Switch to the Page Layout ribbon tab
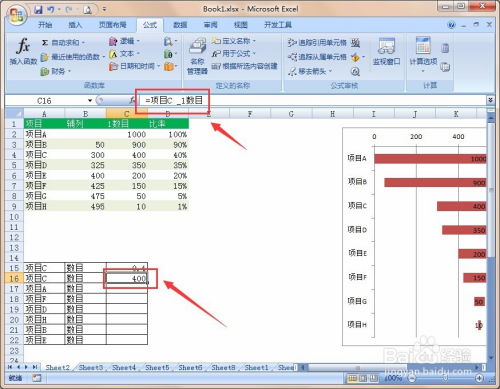Screen dimensions: 500x389 113,25
